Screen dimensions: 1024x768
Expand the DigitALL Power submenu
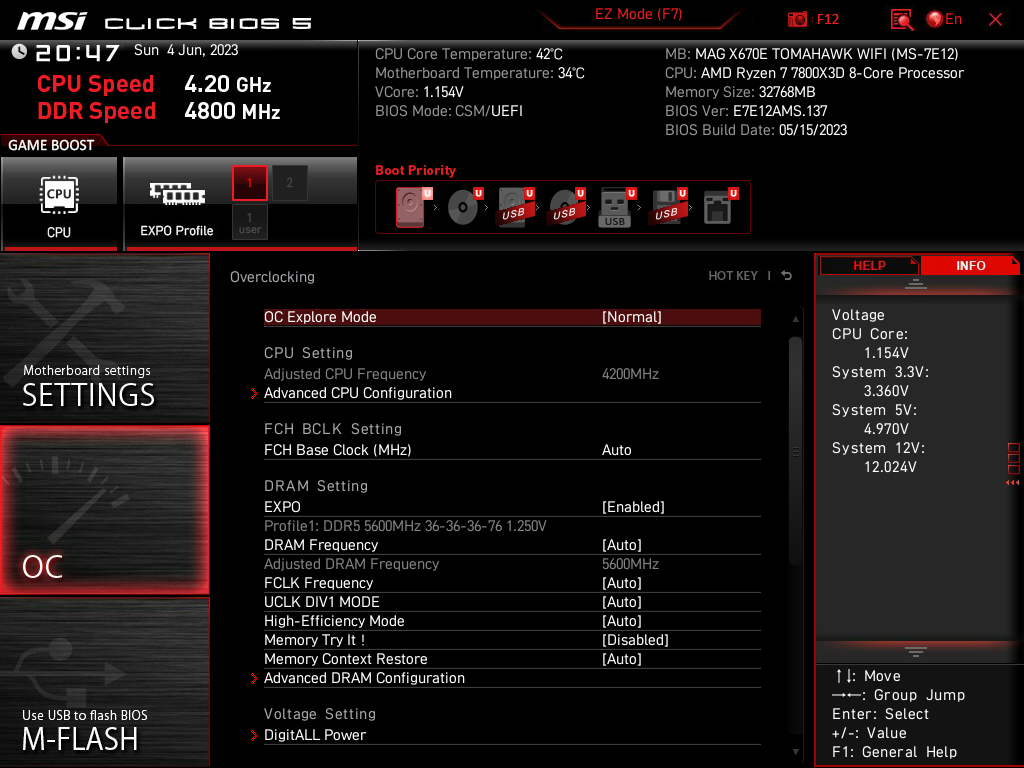314,735
